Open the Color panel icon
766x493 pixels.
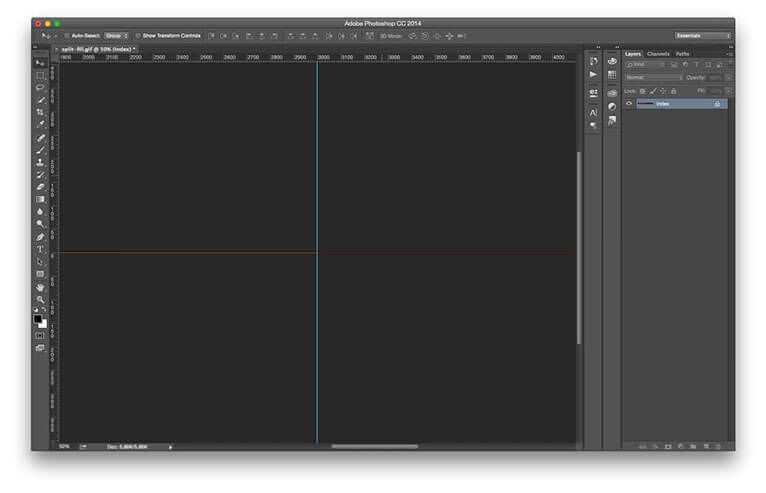click(x=612, y=61)
